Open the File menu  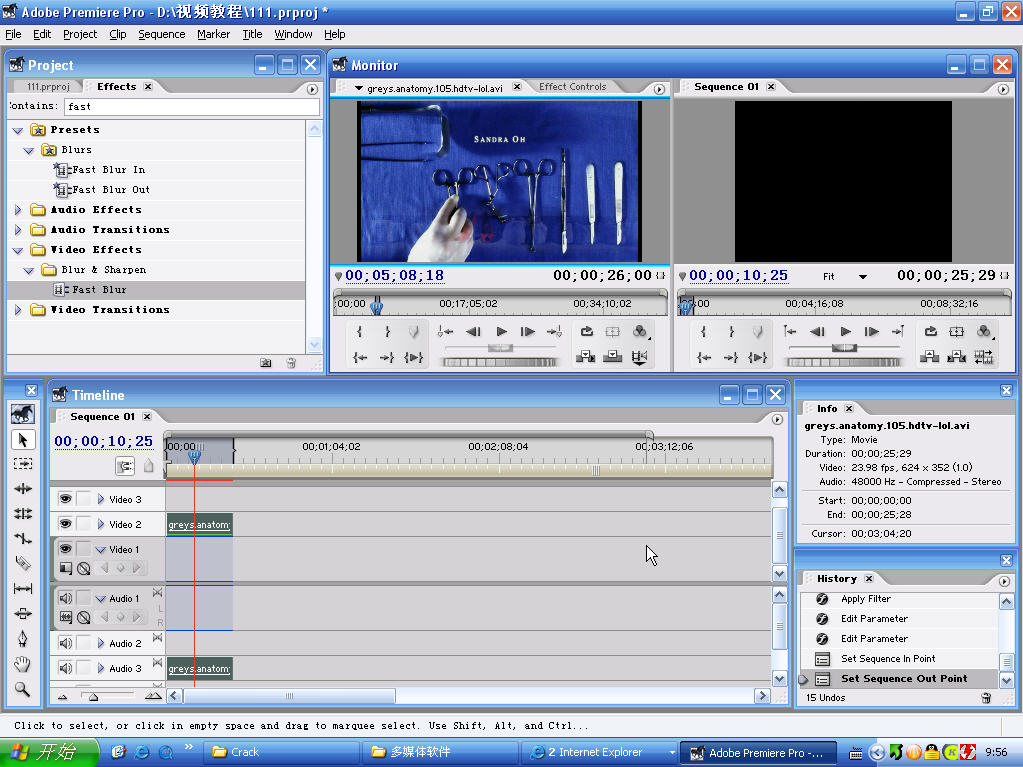coord(13,34)
